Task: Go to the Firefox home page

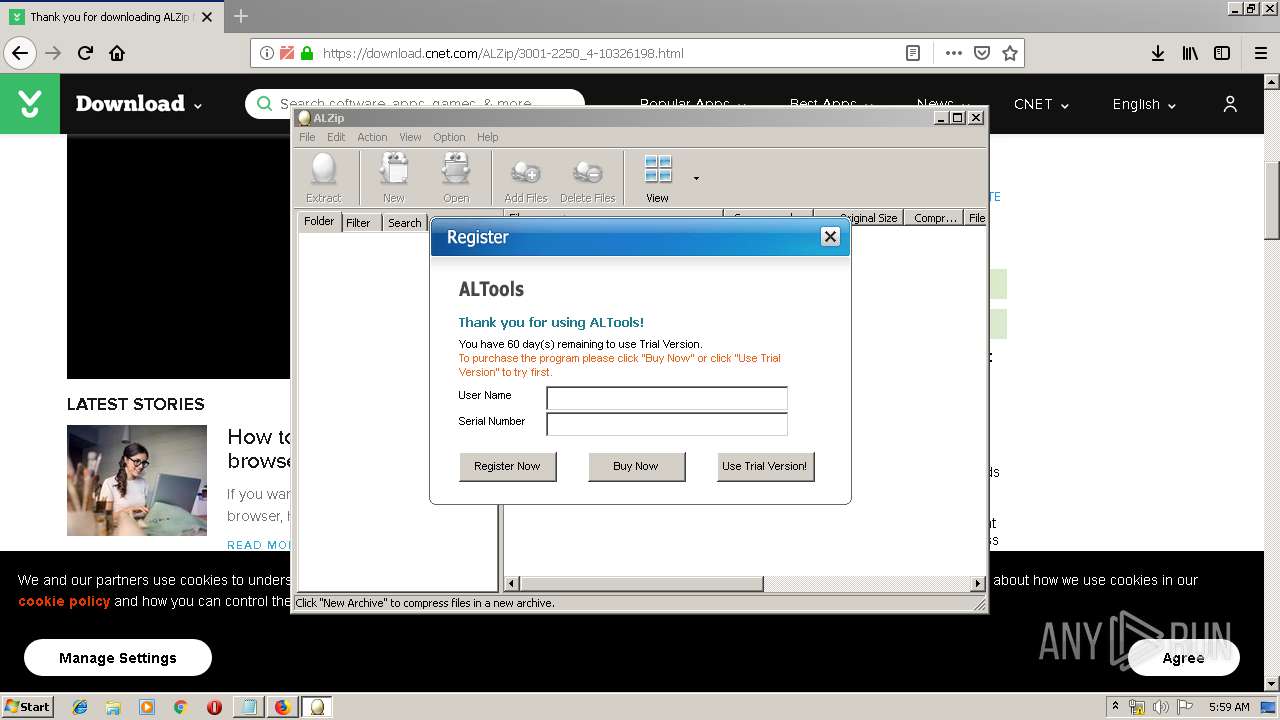Action: (117, 53)
